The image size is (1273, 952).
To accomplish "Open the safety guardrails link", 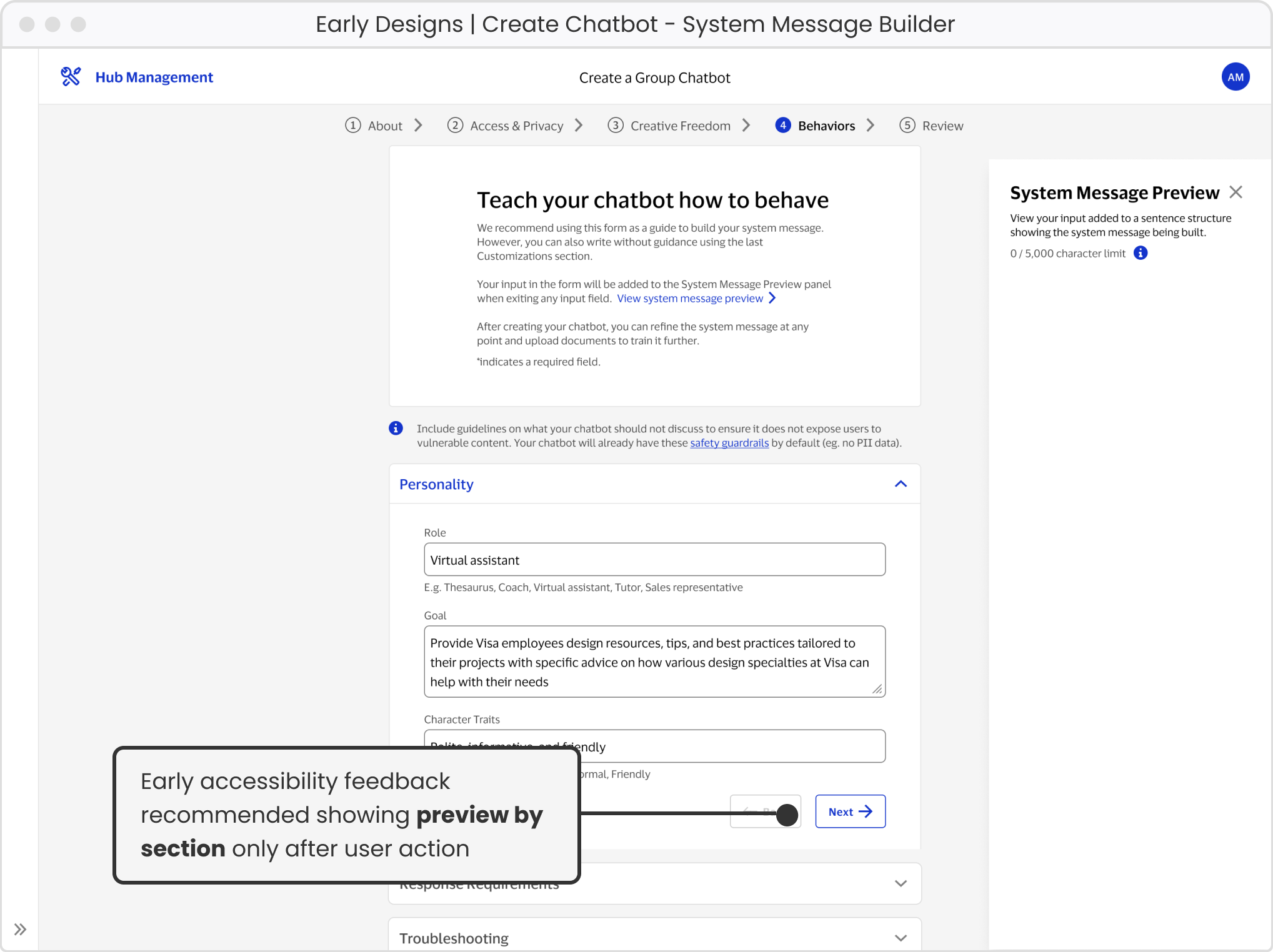I will [x=729, y=443].
